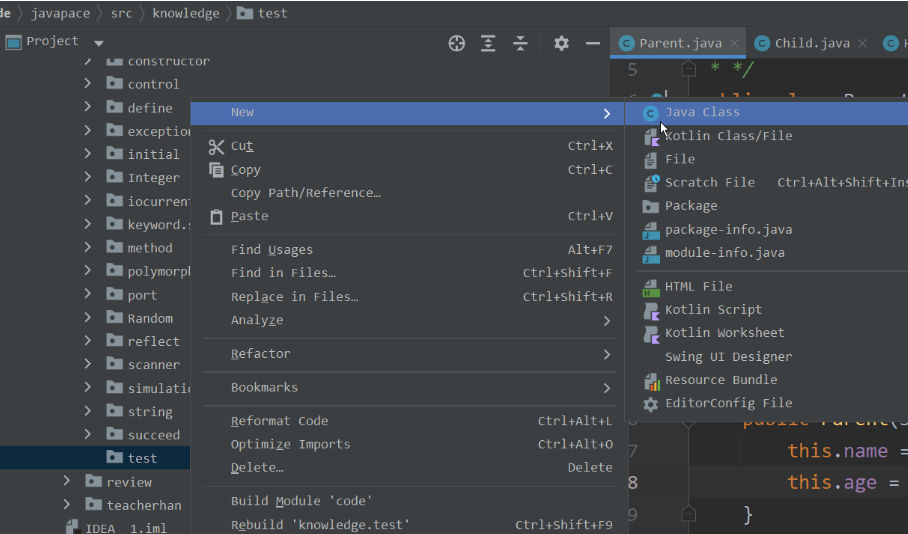Close the Parent.java editor tab
The width and height of the screenshot is (908, 534).
[734, 43]
